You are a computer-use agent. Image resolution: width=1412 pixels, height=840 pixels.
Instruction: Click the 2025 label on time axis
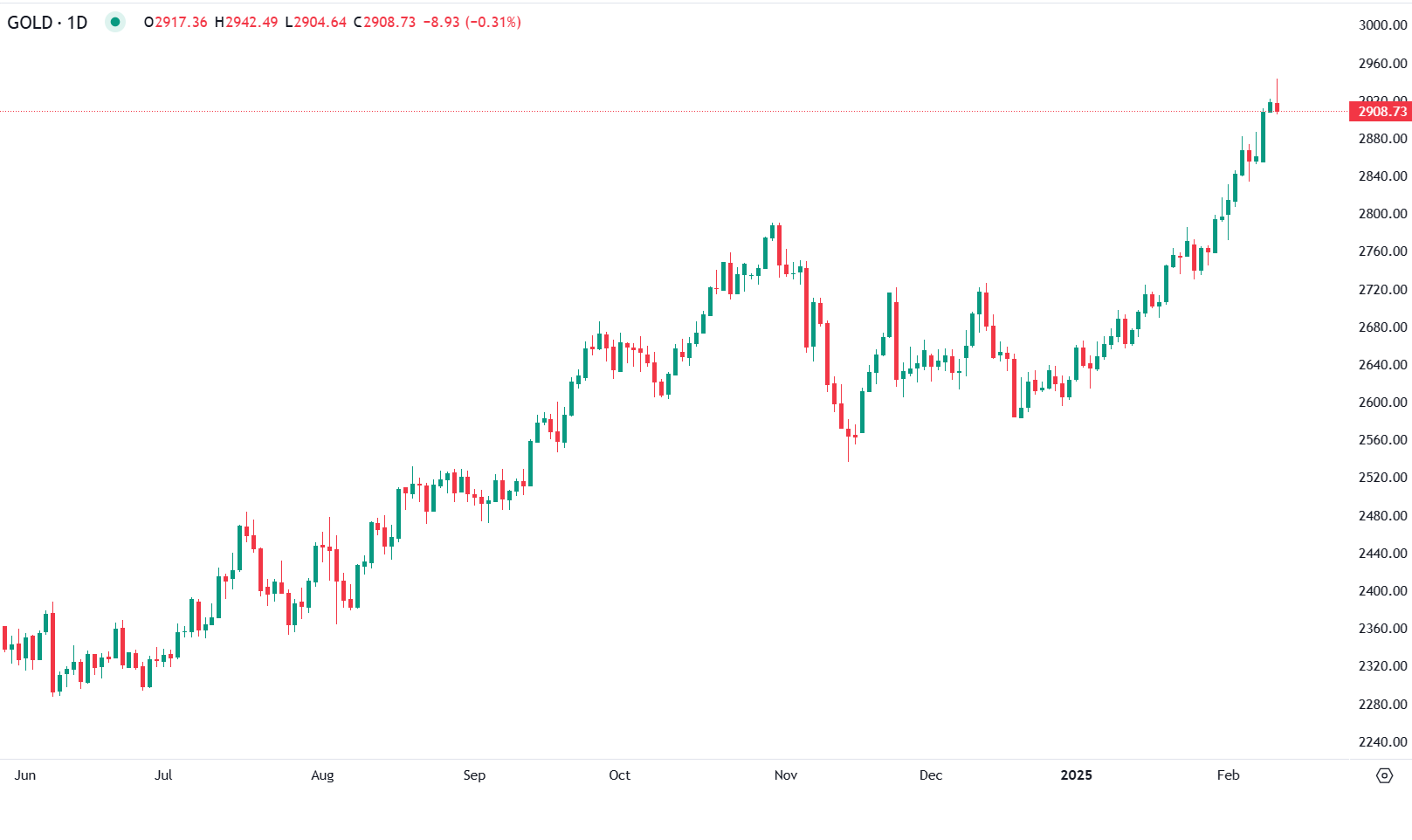[1076, 775]
